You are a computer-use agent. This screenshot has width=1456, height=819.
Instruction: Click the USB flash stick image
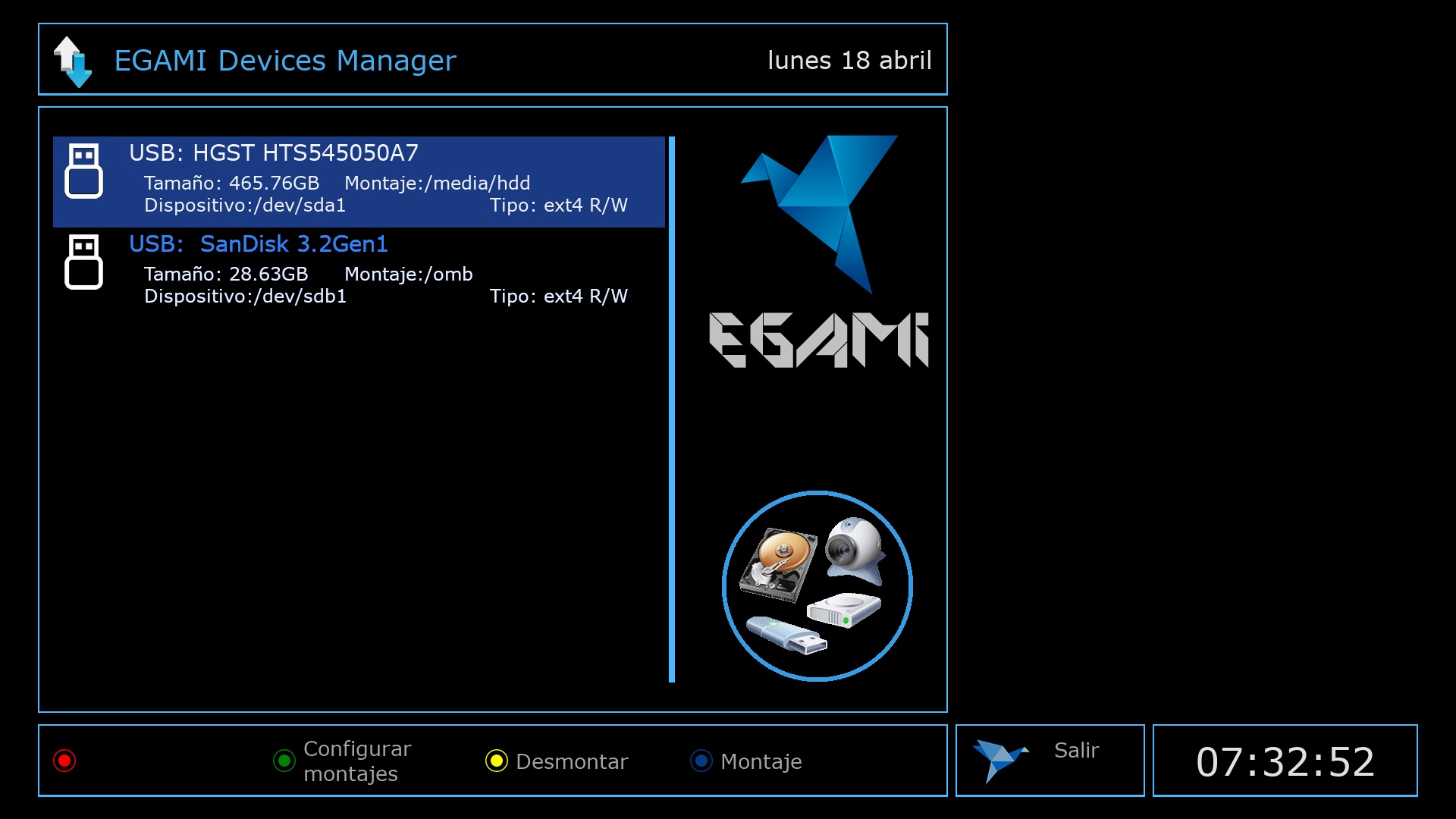(786, 635)
